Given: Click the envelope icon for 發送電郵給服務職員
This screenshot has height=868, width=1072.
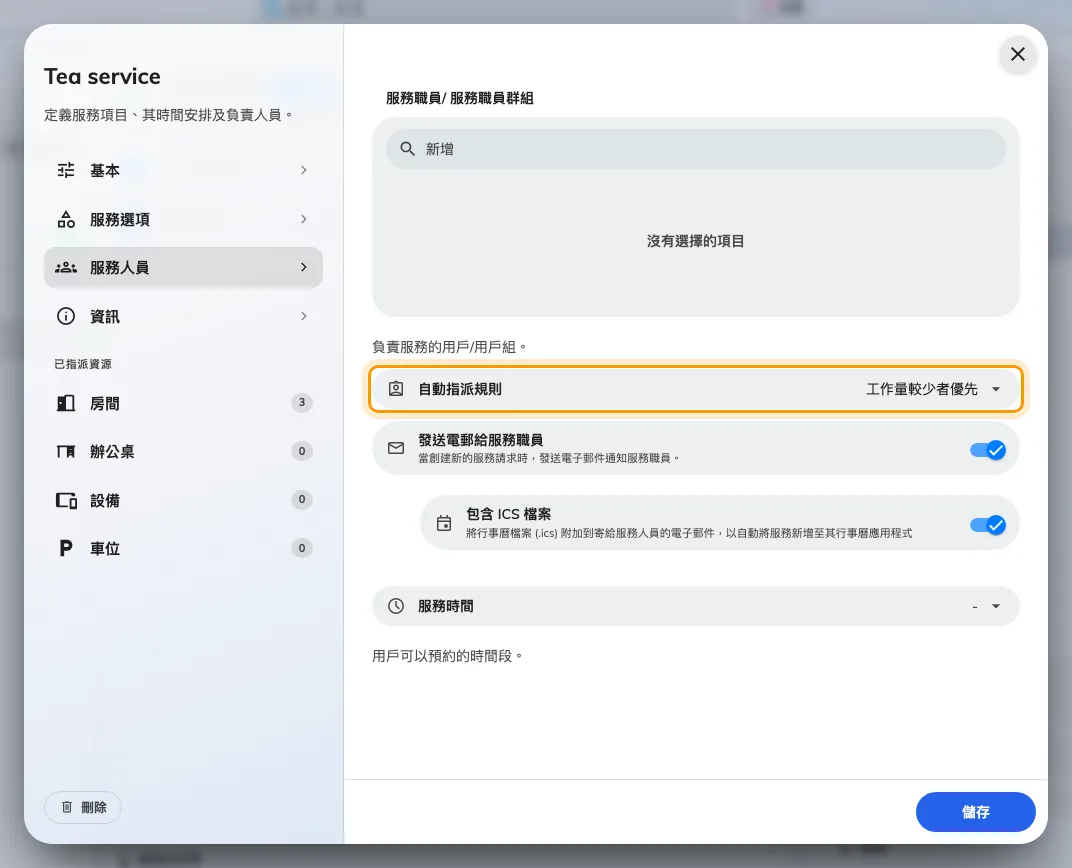Looking at the screenshot, I should (396, 448).
